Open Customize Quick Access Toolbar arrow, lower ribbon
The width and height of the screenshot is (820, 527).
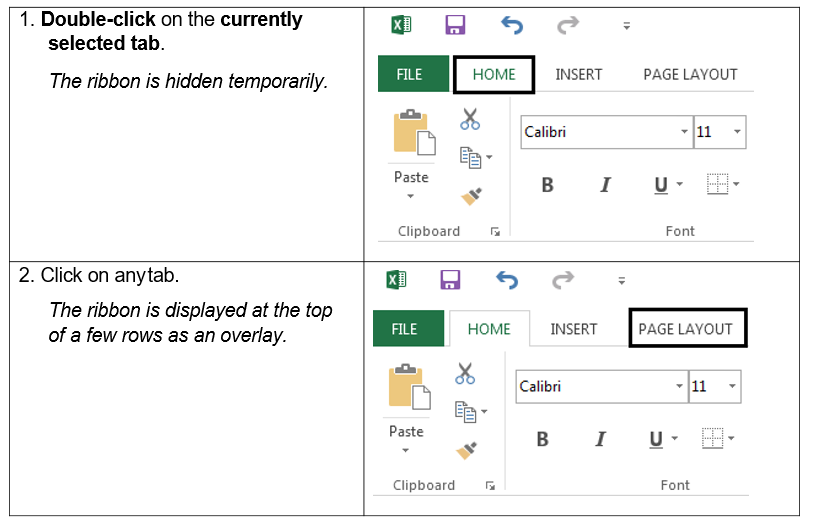coord(621,281)
